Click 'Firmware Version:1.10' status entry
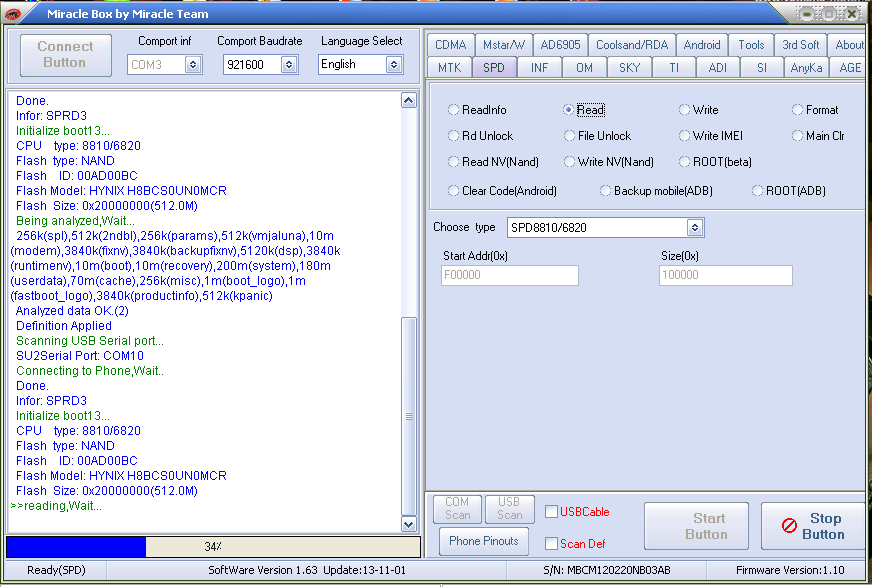Image resolution: width=872 pixels, height=587 pixels. click(x=790, y=570)
